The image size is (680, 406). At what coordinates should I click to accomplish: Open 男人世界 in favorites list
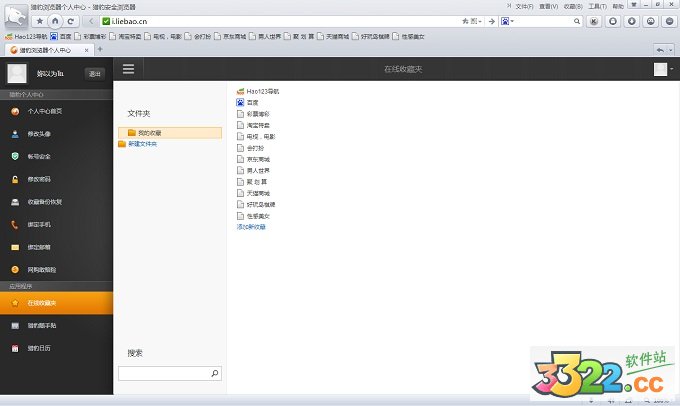pos(253,170)
